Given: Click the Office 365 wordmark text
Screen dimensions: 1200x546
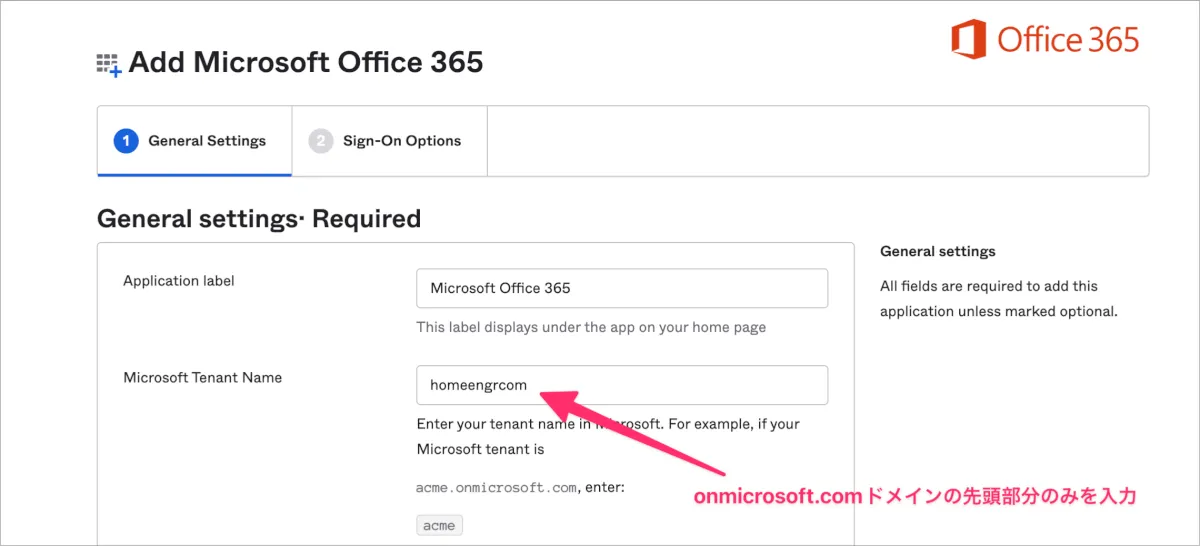Looking at the screenshot, I should tap(1068, 41).
